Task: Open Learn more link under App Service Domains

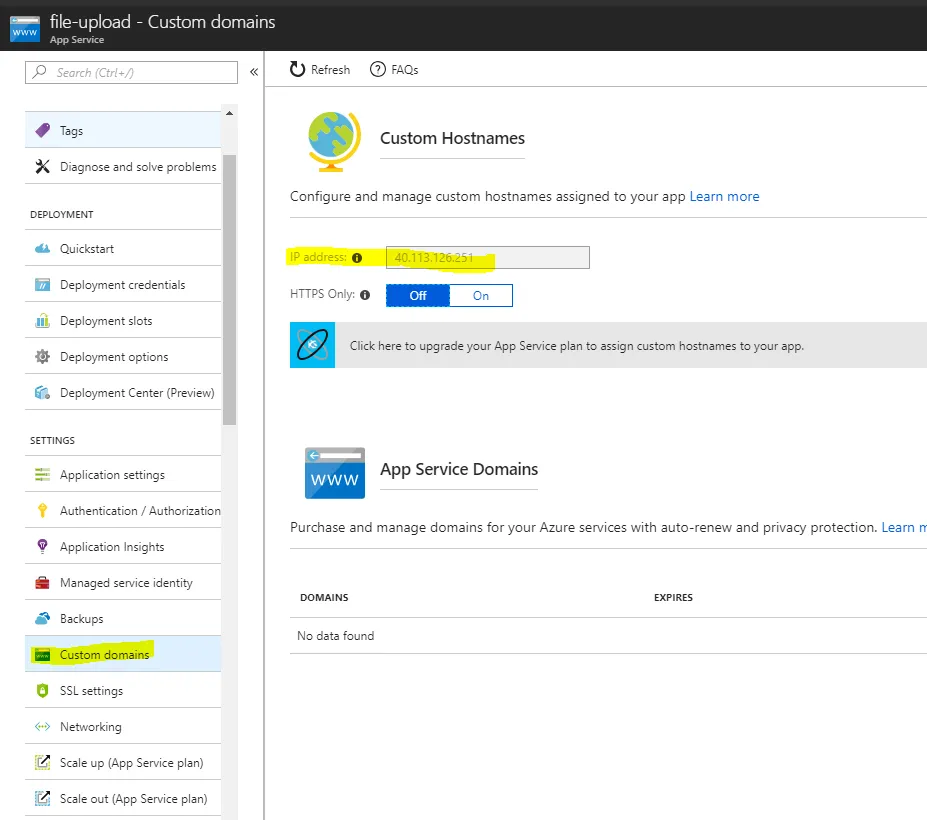Action: pyautogui.click(x=904, y=527)
